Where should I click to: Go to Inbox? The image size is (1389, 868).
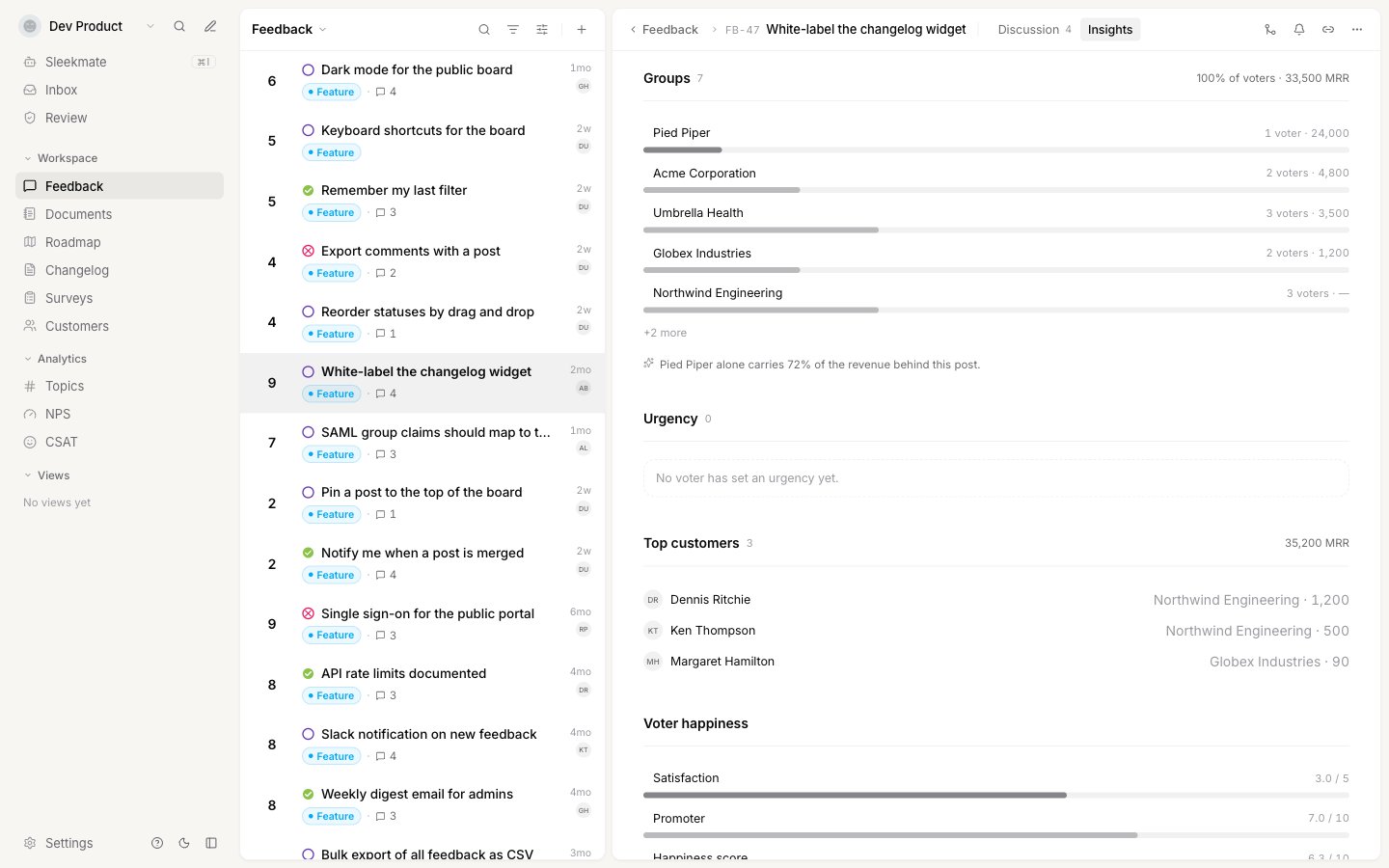[120, 90]
